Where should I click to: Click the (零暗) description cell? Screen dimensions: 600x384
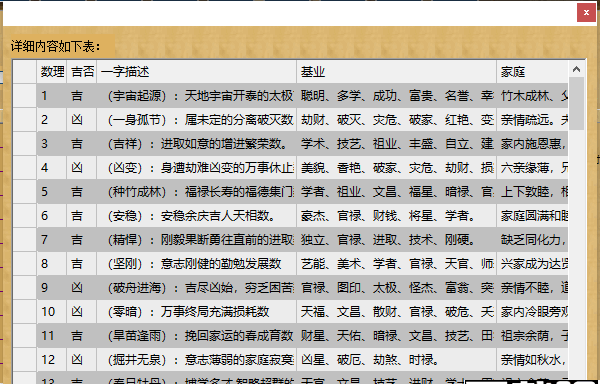[197, 312]
